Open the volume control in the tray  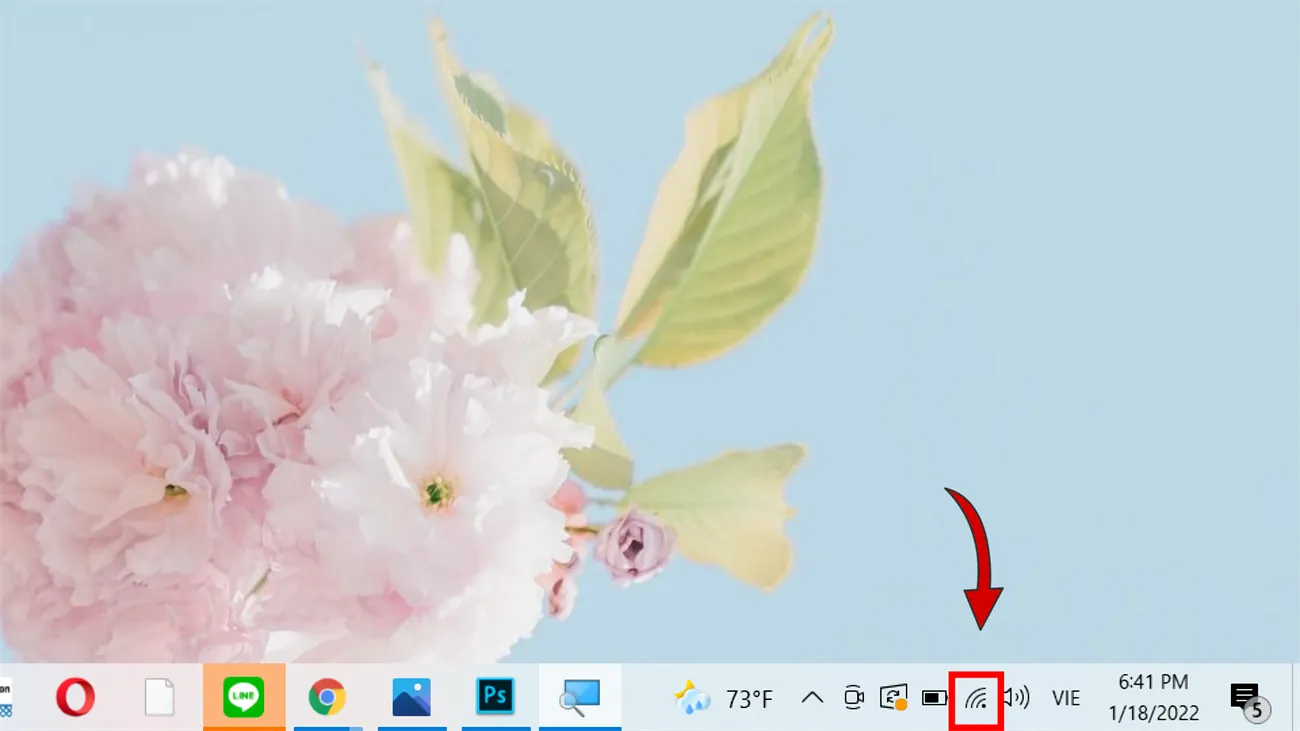(x=1016, y=698)
